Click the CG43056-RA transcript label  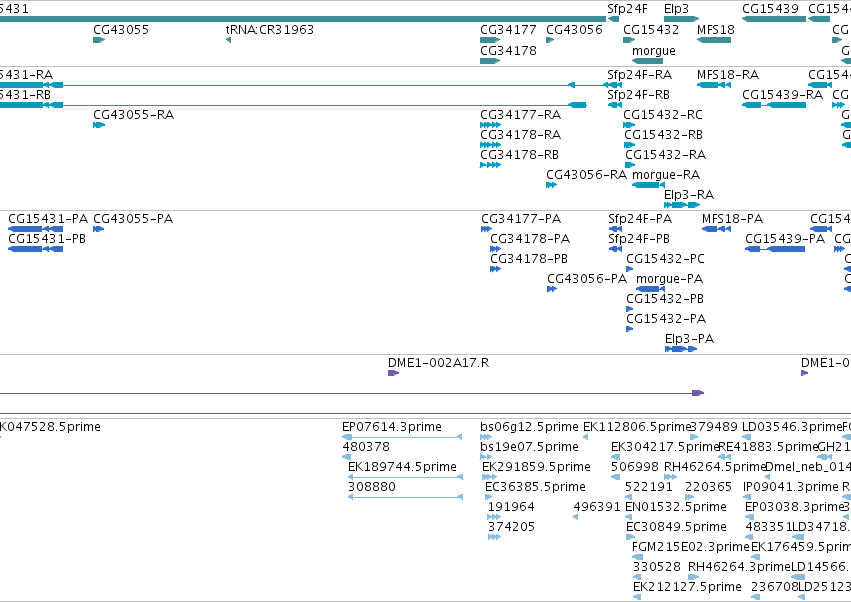click(586, 175)
